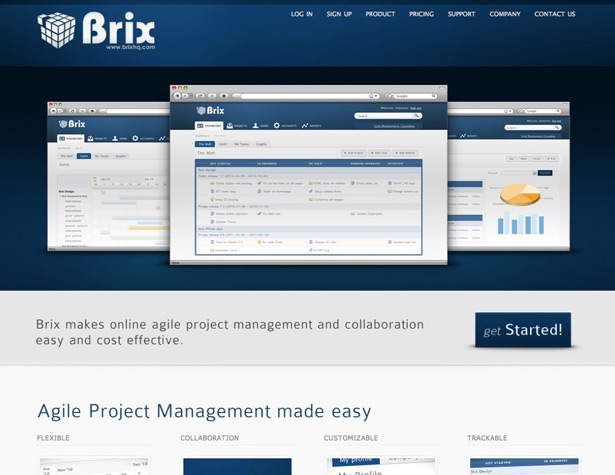This screenshot has height=475, width=615.
Task: Open company dropdown in center window header
Action: click(x=397, y=126)
